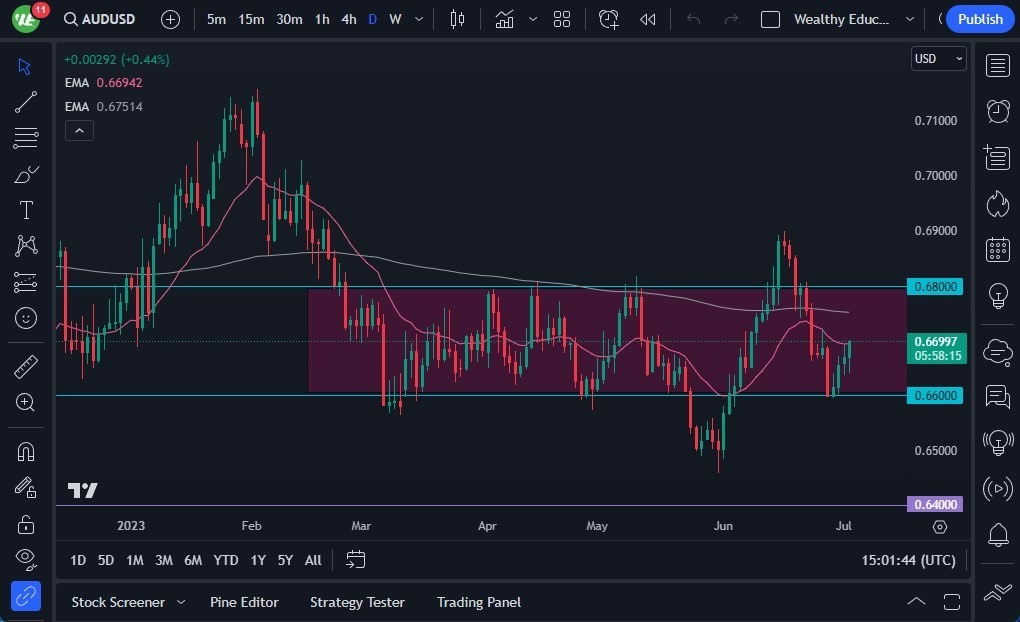Open the chart style dropdown arrow
1020x622 pixels.
pos(532,19)
